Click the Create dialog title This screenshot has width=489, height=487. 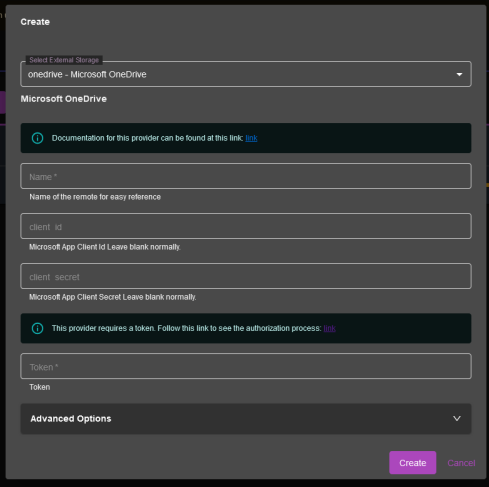click(x=35, y=22)
